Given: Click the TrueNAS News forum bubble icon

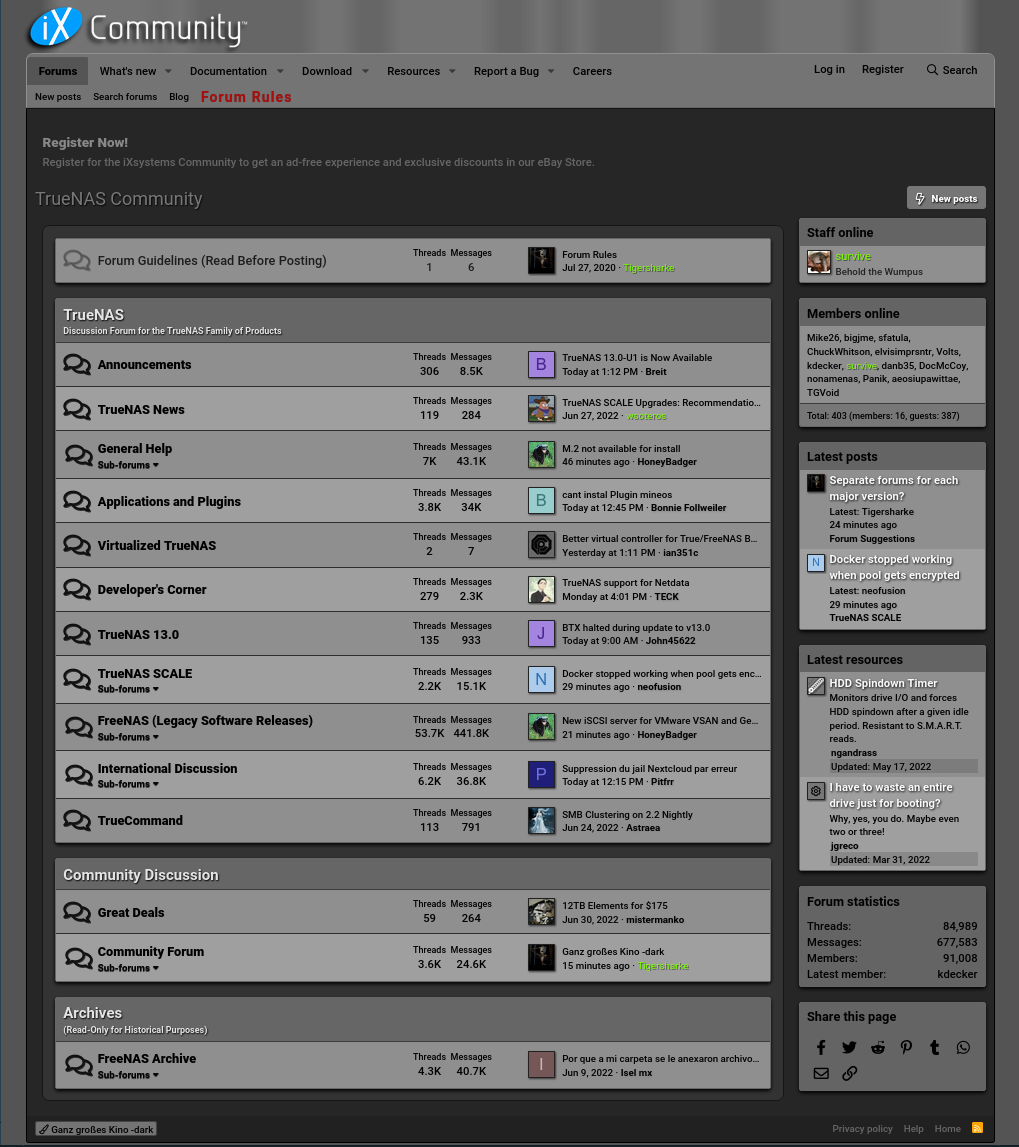Looking at the screenshot, I should 77,409.
